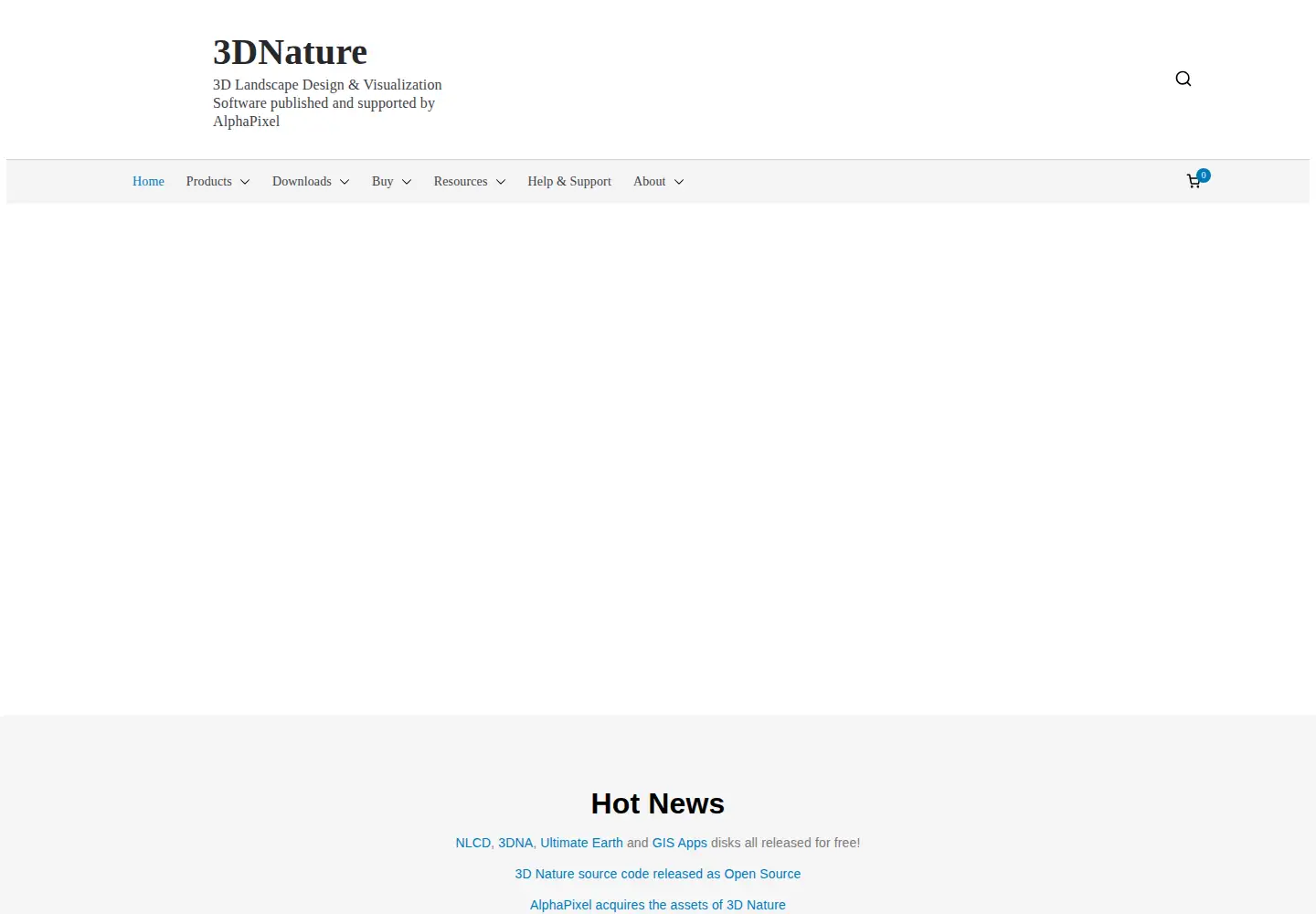Image resolution: width=1316 pixels, height=914 pixels.
Task: Open the shopping cart icon
Action: tap(1194, 182)
